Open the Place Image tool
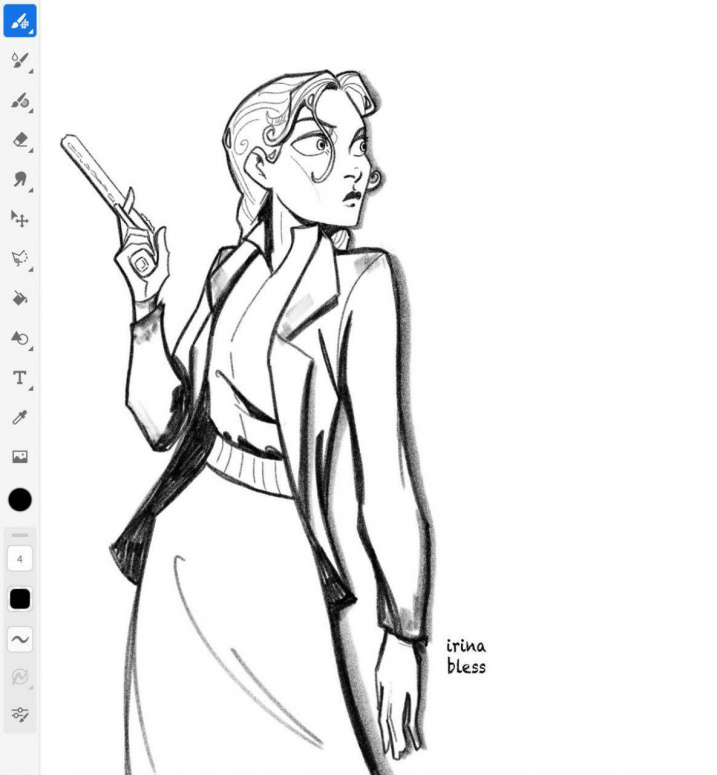 point(20,457)
